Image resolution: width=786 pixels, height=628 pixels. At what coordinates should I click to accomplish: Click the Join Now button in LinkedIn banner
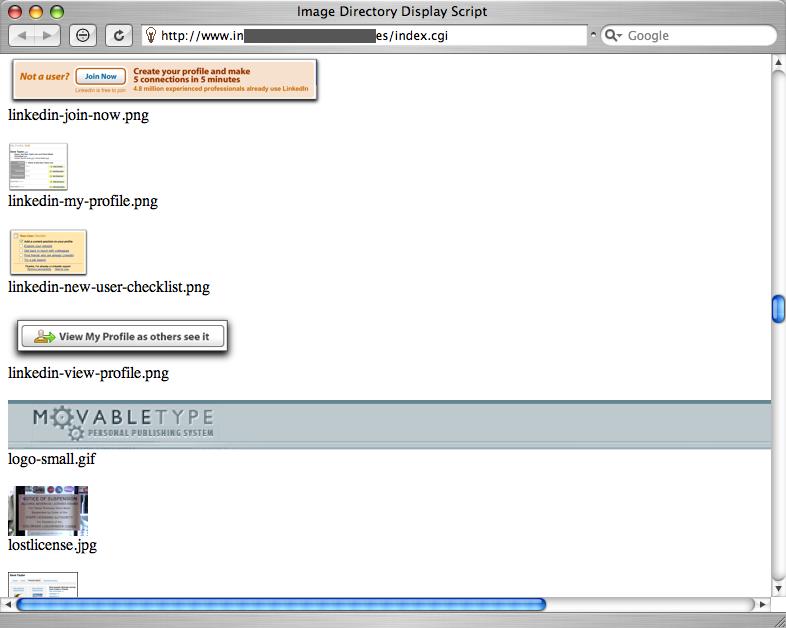100,77
